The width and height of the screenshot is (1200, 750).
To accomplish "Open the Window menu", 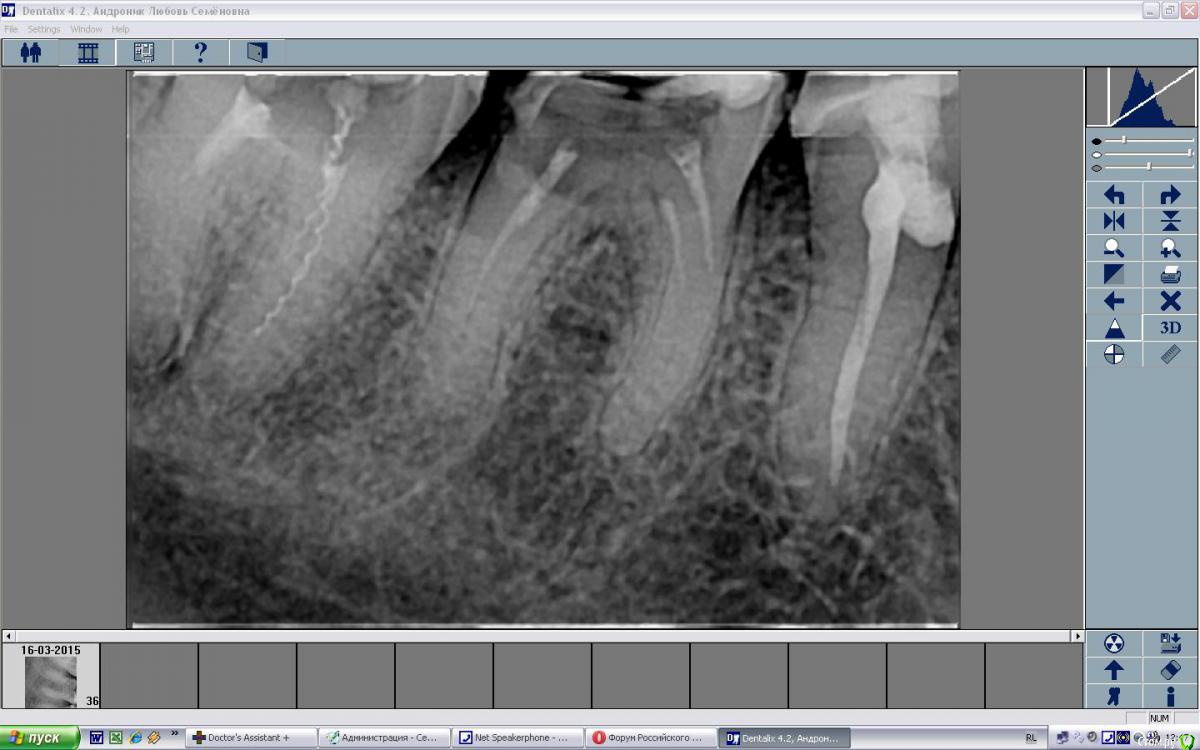I will coord(86,29).
